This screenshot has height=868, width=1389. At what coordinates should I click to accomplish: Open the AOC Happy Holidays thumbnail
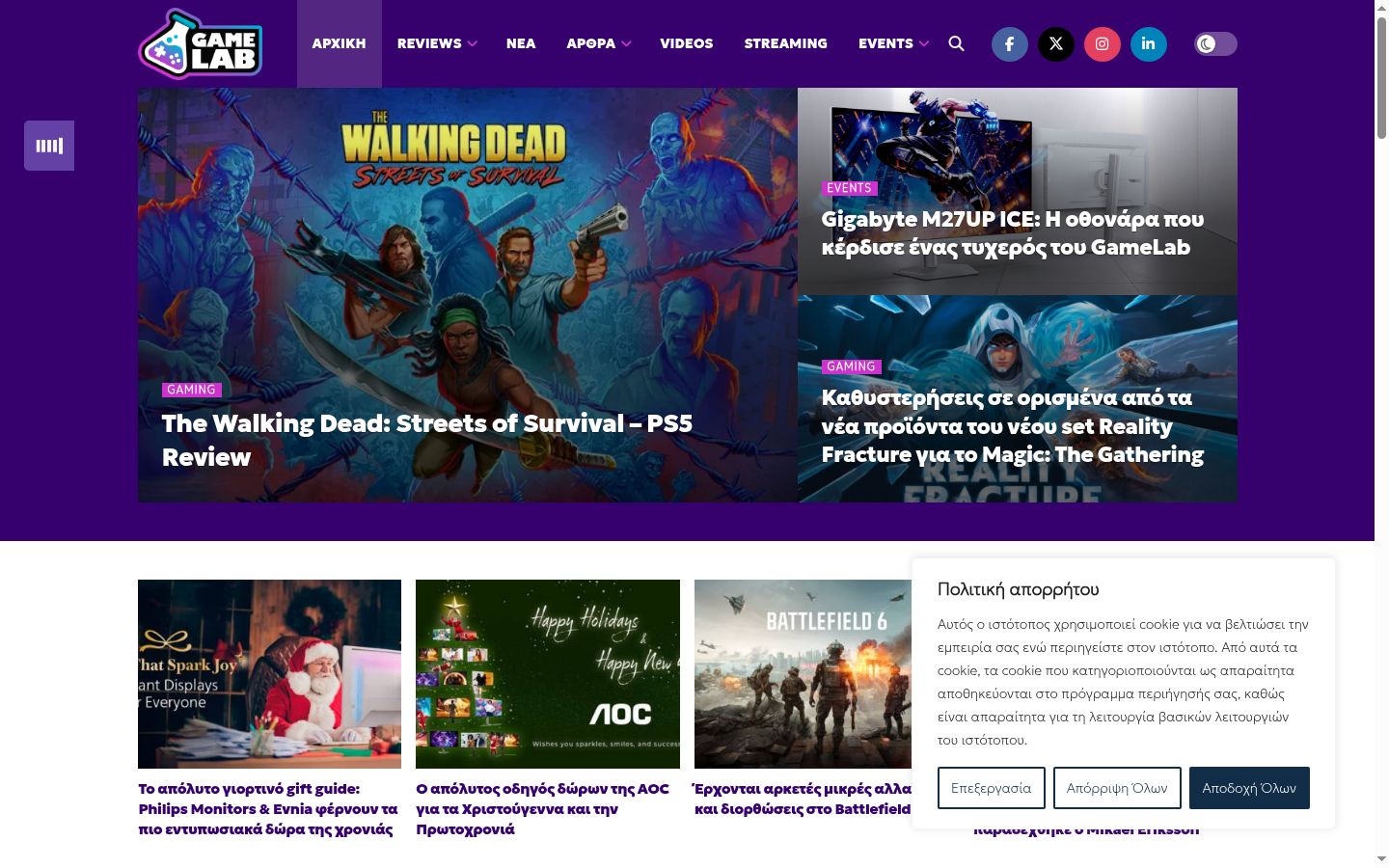[548, 674]
